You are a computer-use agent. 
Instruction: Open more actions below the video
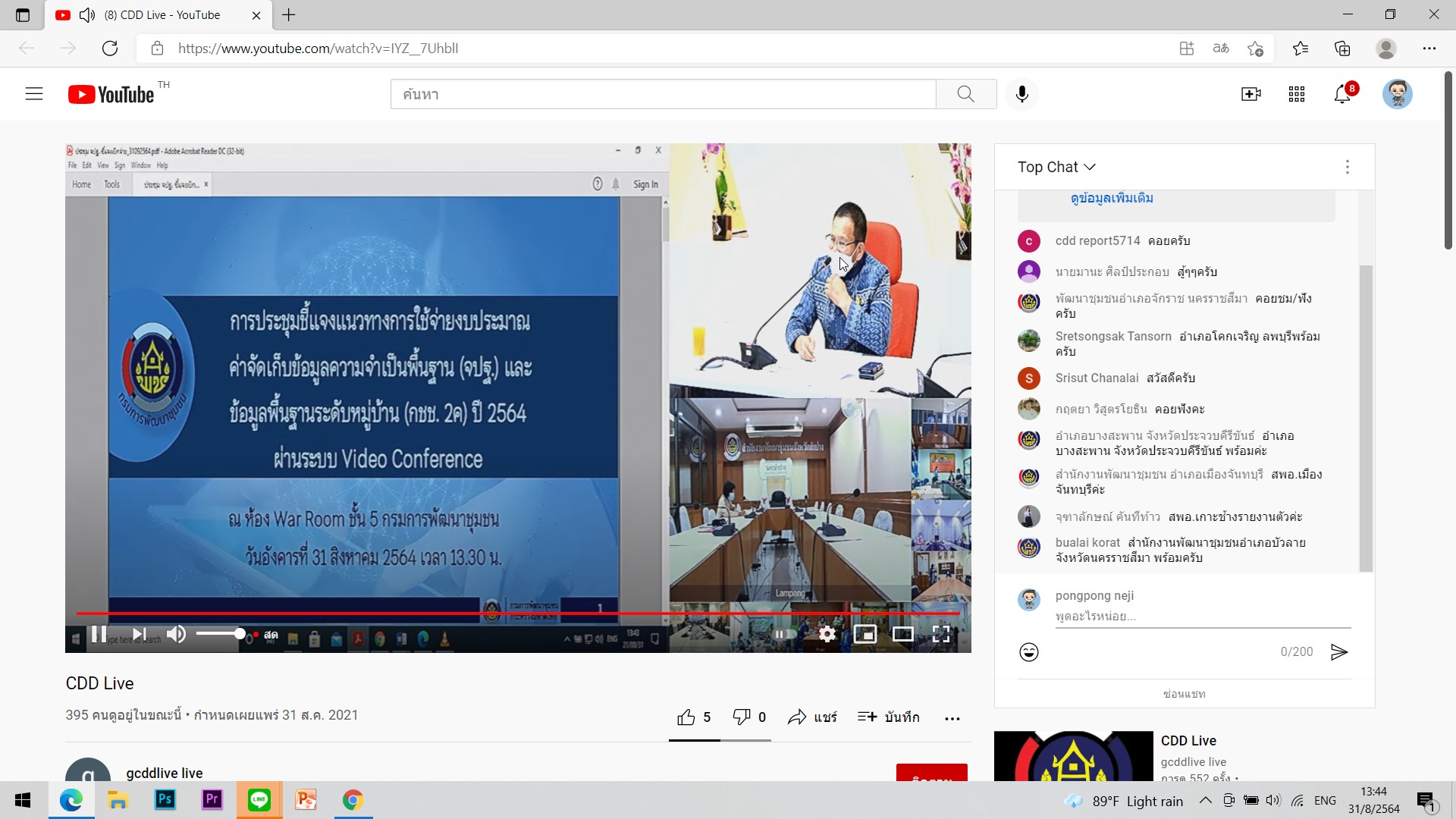click(952, 718)
